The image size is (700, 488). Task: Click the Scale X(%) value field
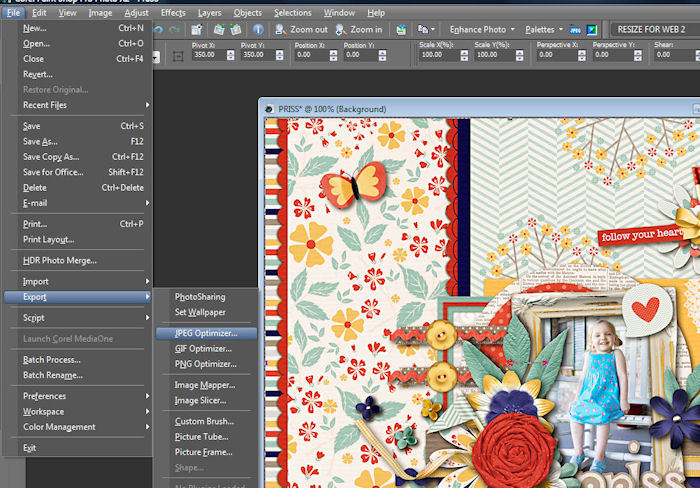[439, 55]
